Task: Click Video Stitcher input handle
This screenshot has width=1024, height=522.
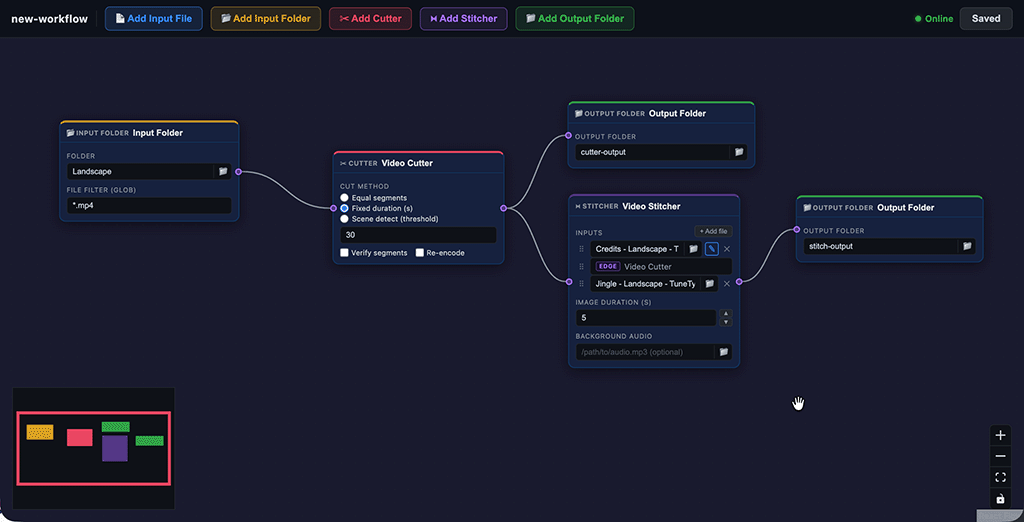Action: pos(569,282)
